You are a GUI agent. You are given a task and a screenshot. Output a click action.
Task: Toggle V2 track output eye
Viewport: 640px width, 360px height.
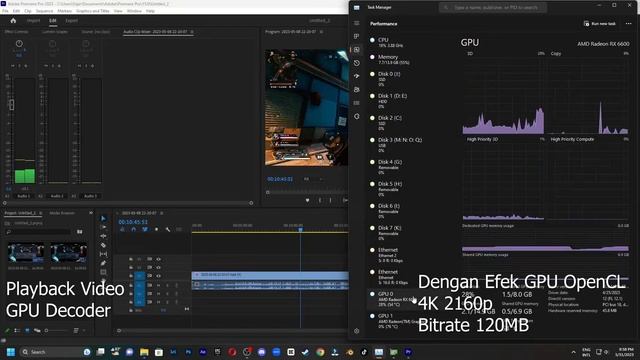[x=158, y=267]
